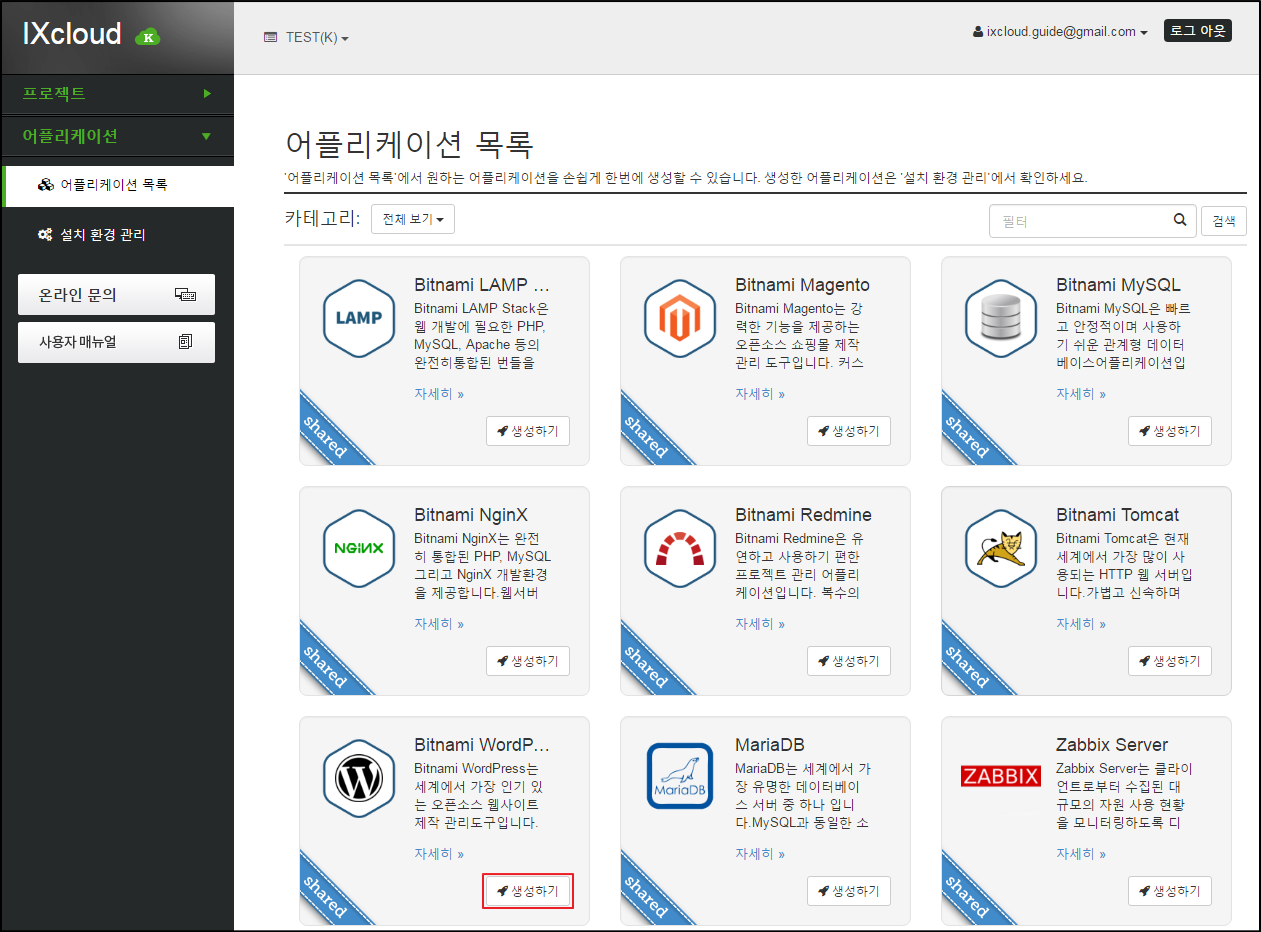The height and width of the screenshot is (932, 1261).
Task: Expand the 프로젝트 sidebar section
Action: pyautogui.click(x=117, y=93)
